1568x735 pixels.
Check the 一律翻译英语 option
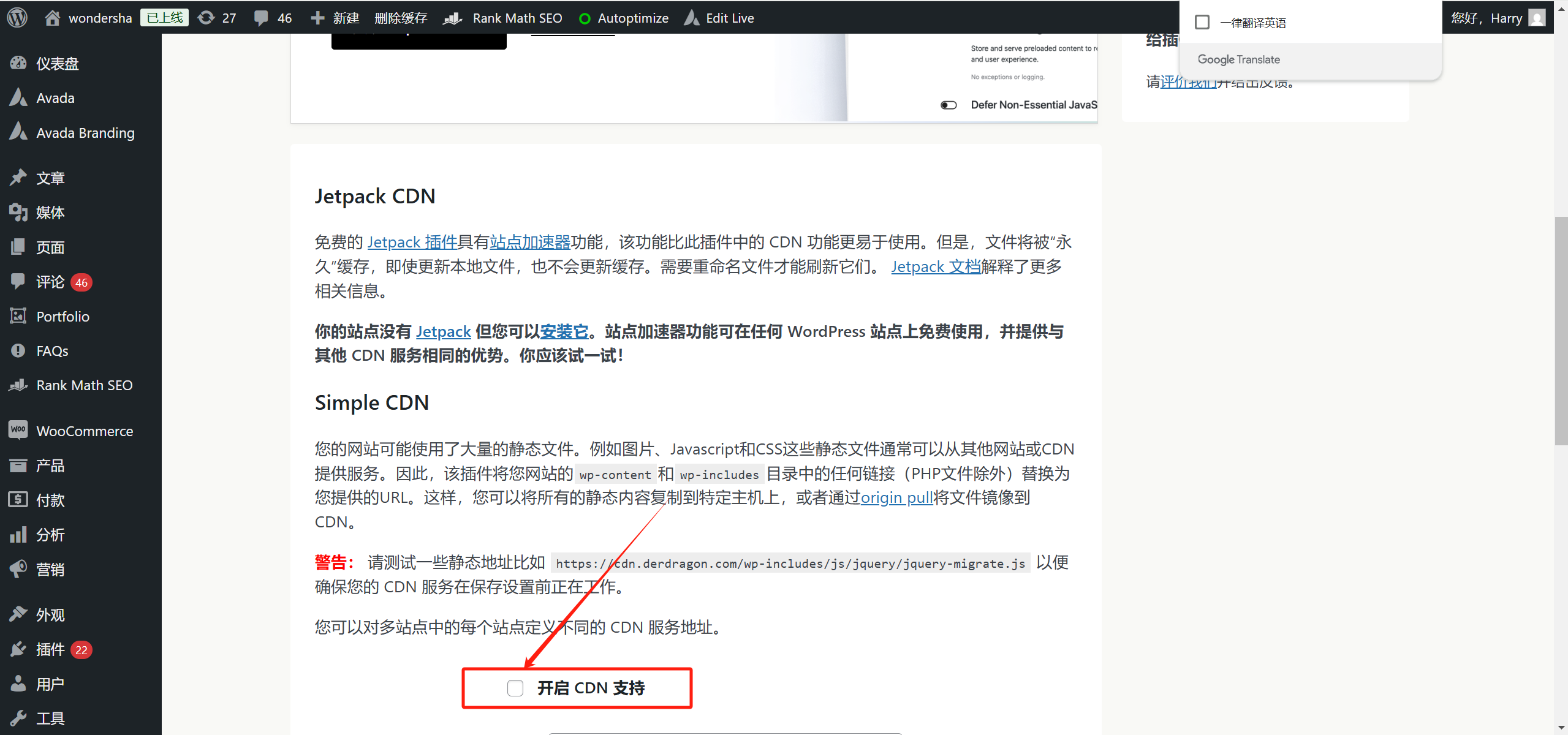click(x=1202, y=21)
